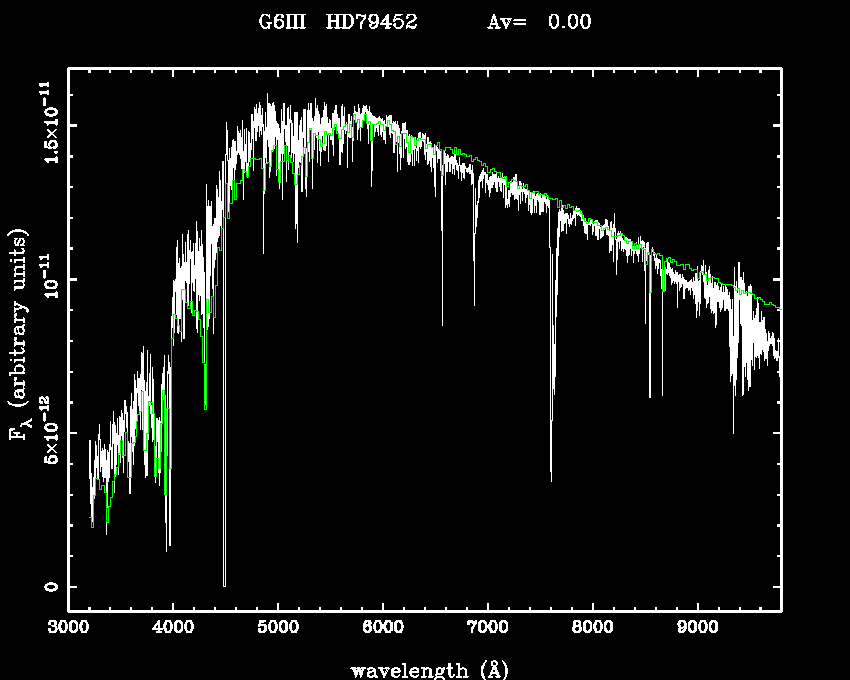Select the Fλ (arbitrary units) y-axis title
850x680 pixels.
click(20, 335)
